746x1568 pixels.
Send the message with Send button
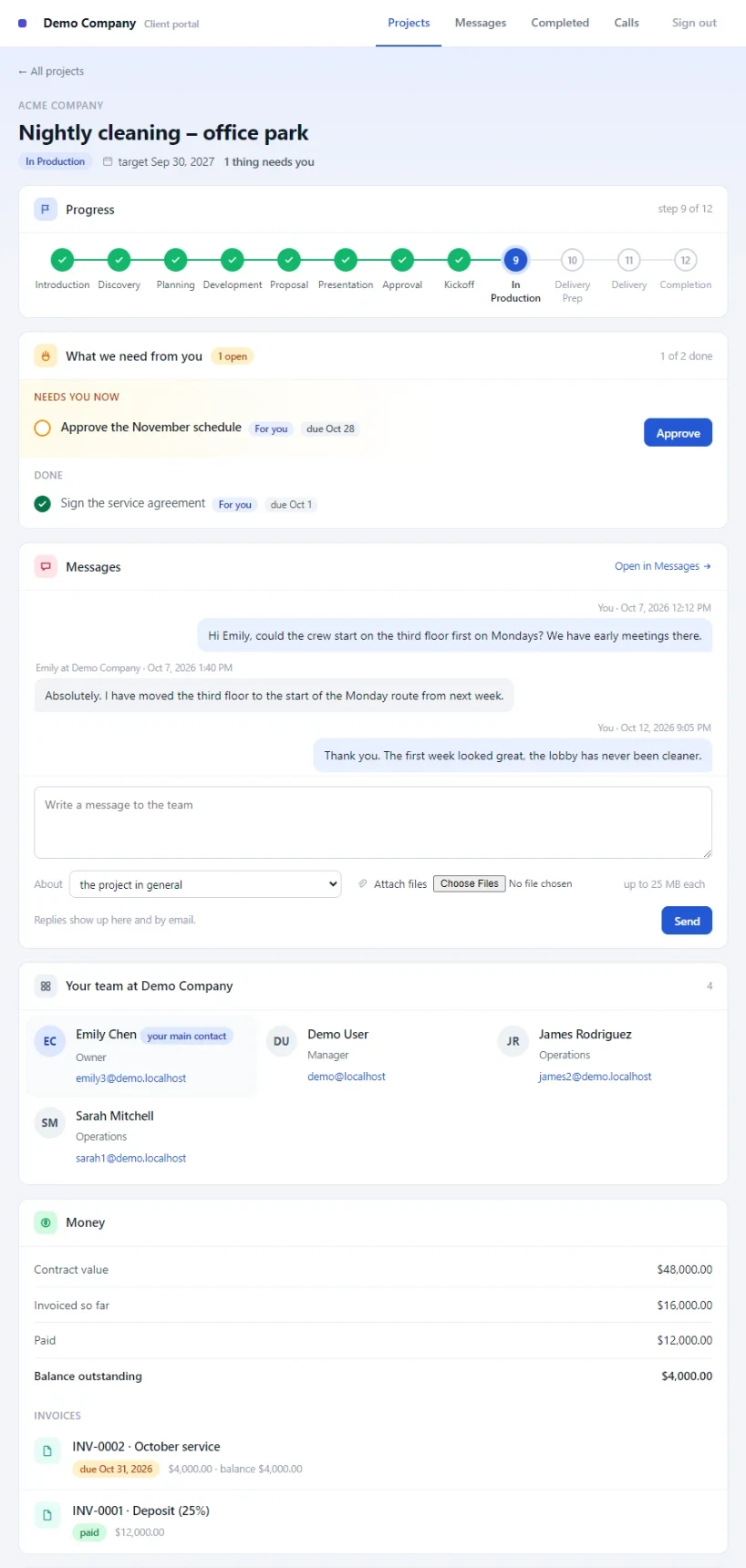(x=687, y=921)
